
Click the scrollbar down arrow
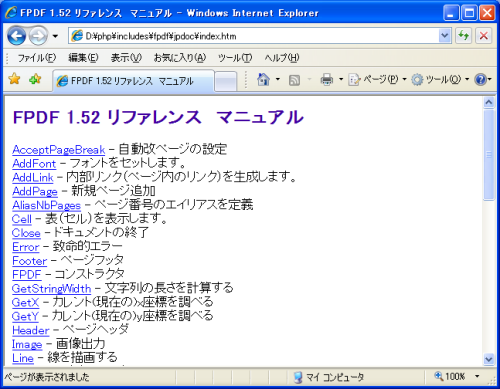489,359
